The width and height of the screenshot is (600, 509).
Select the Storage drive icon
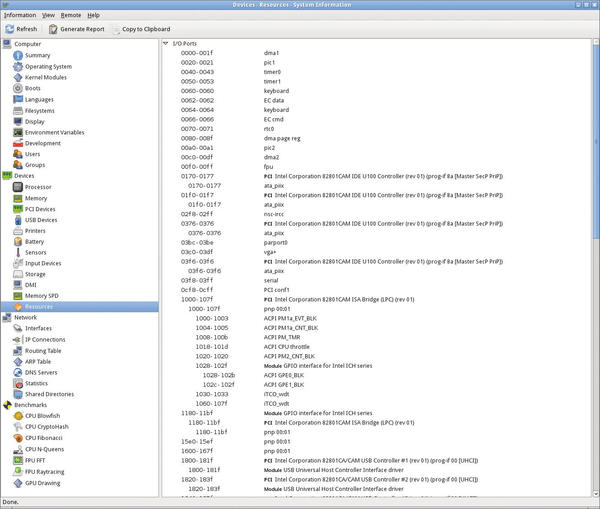point(18,274)
